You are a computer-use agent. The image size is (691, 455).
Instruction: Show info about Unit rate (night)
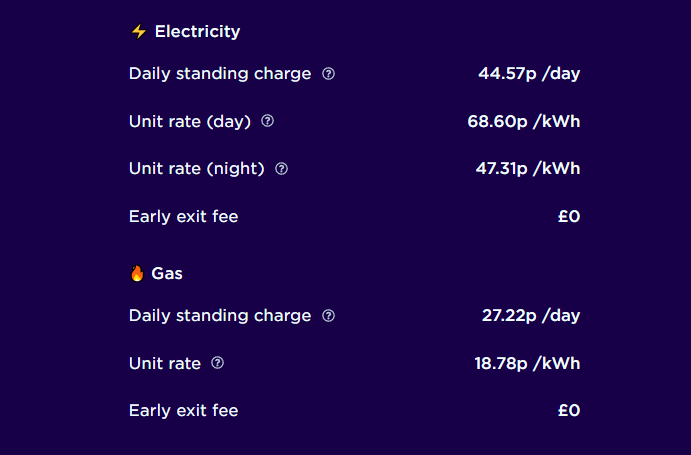click(282, 168)
